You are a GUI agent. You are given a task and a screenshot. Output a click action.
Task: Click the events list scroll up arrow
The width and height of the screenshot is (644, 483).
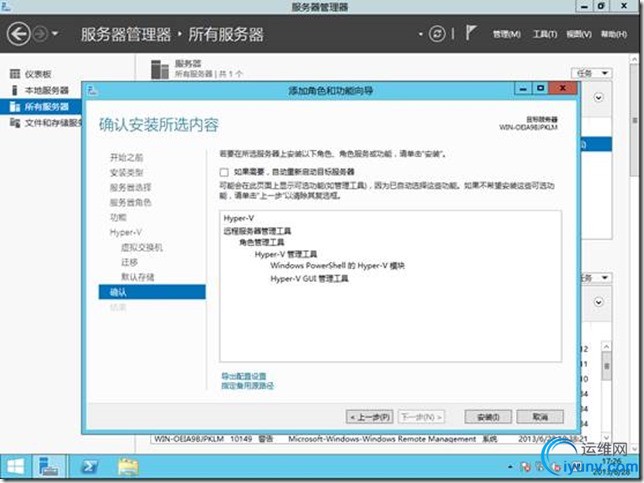pos(606,347)
